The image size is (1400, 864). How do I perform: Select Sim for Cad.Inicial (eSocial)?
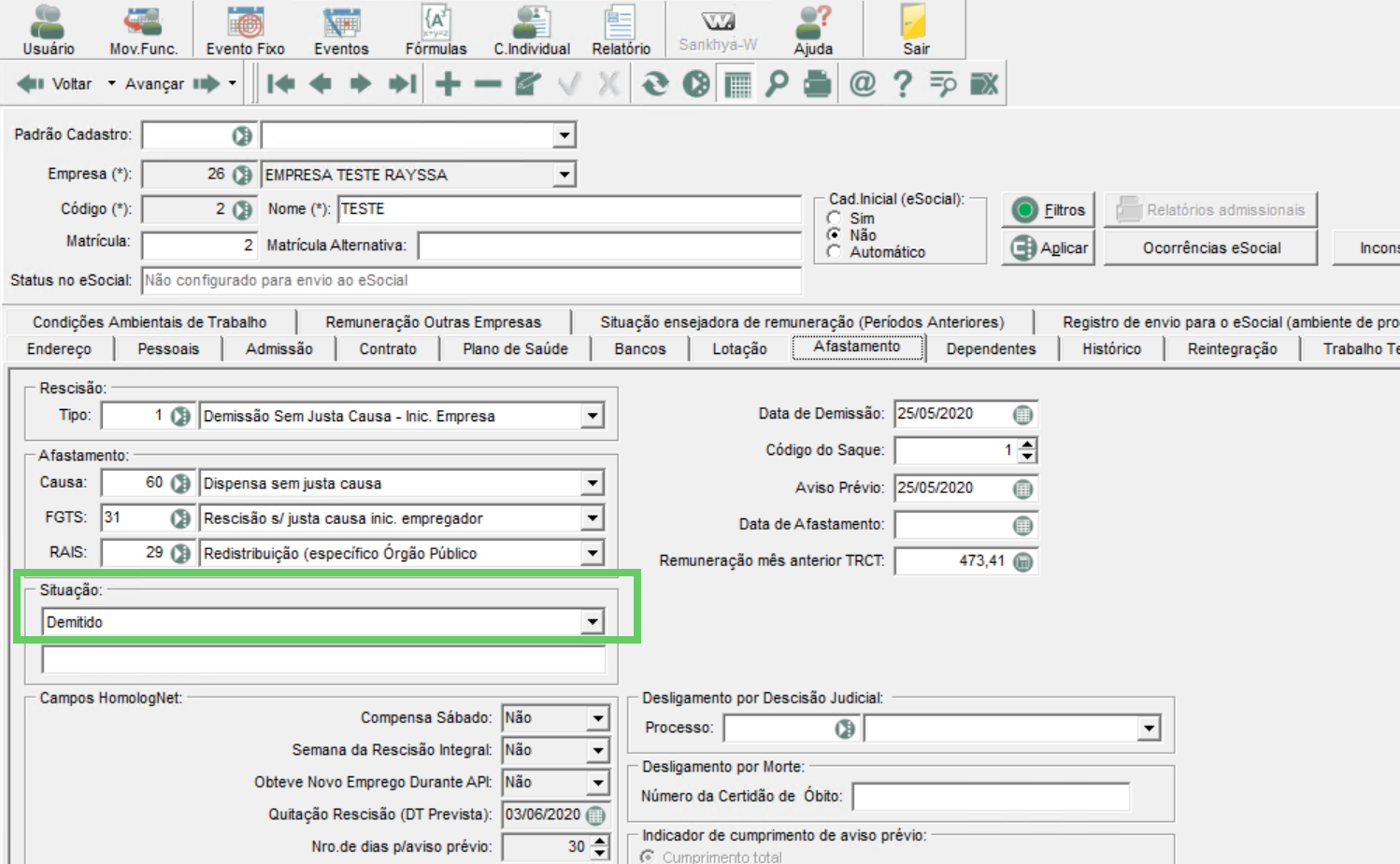click(834, 218)
